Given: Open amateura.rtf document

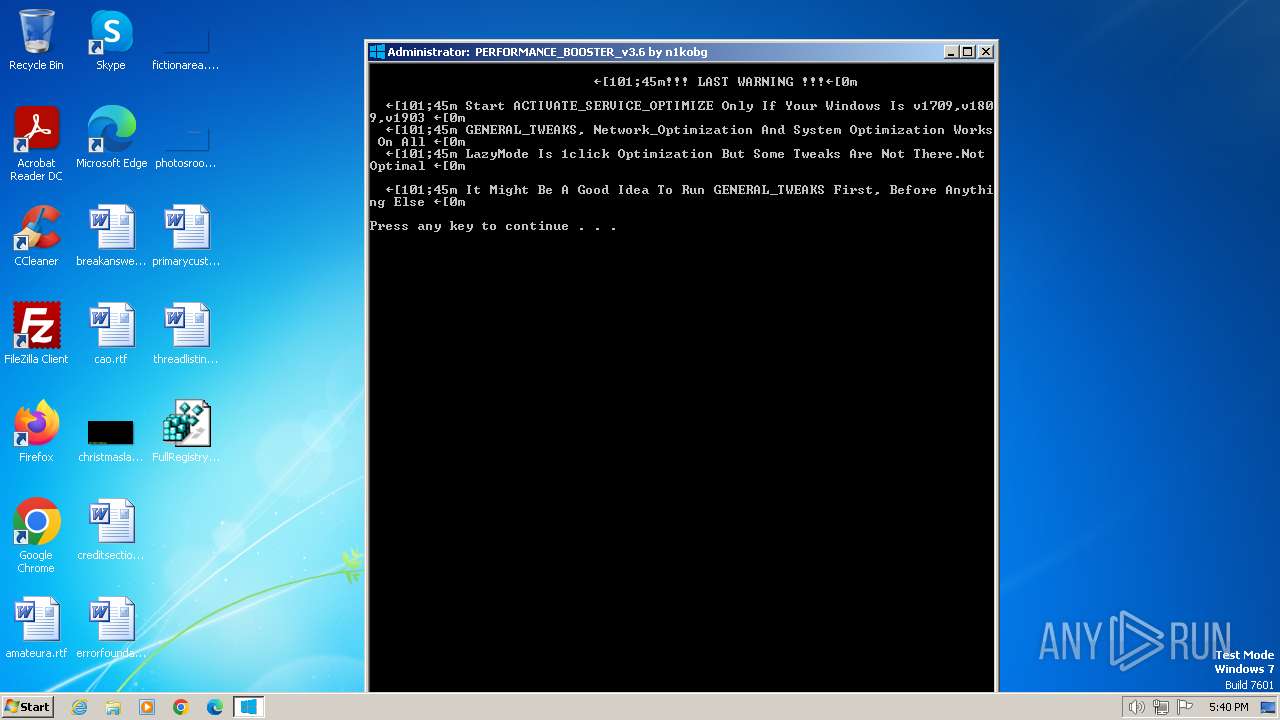Looking at the screenshot, I should point(36,629).
